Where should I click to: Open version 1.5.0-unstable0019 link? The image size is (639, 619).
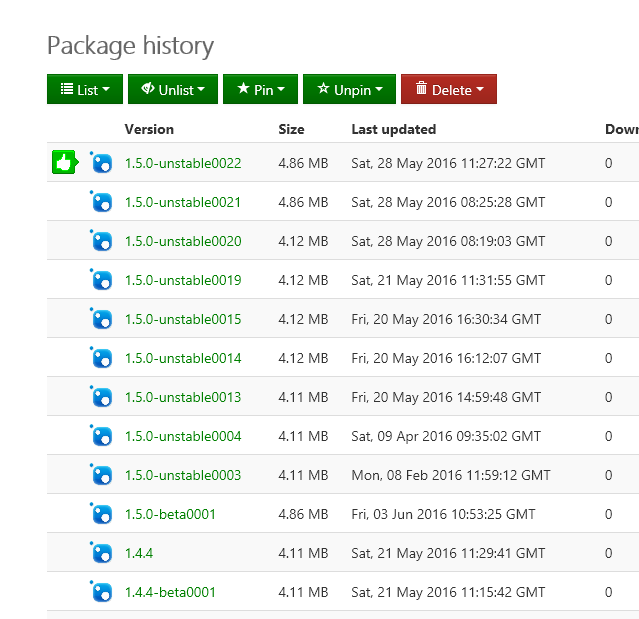(183, 280)
